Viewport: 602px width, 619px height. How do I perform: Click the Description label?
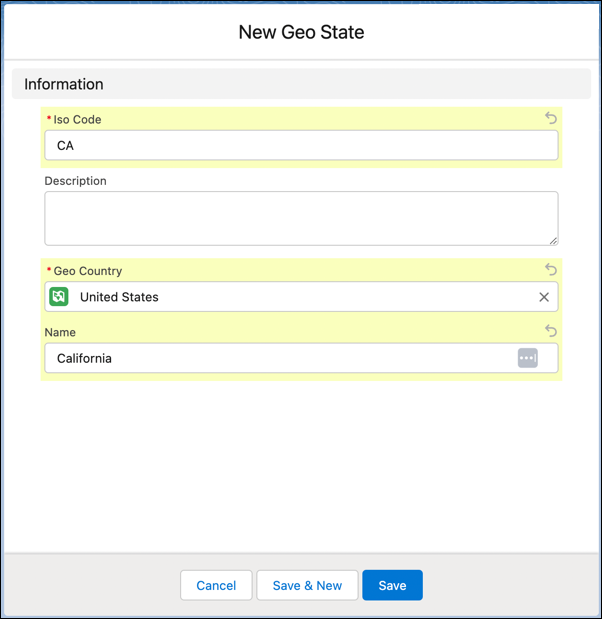75,181
